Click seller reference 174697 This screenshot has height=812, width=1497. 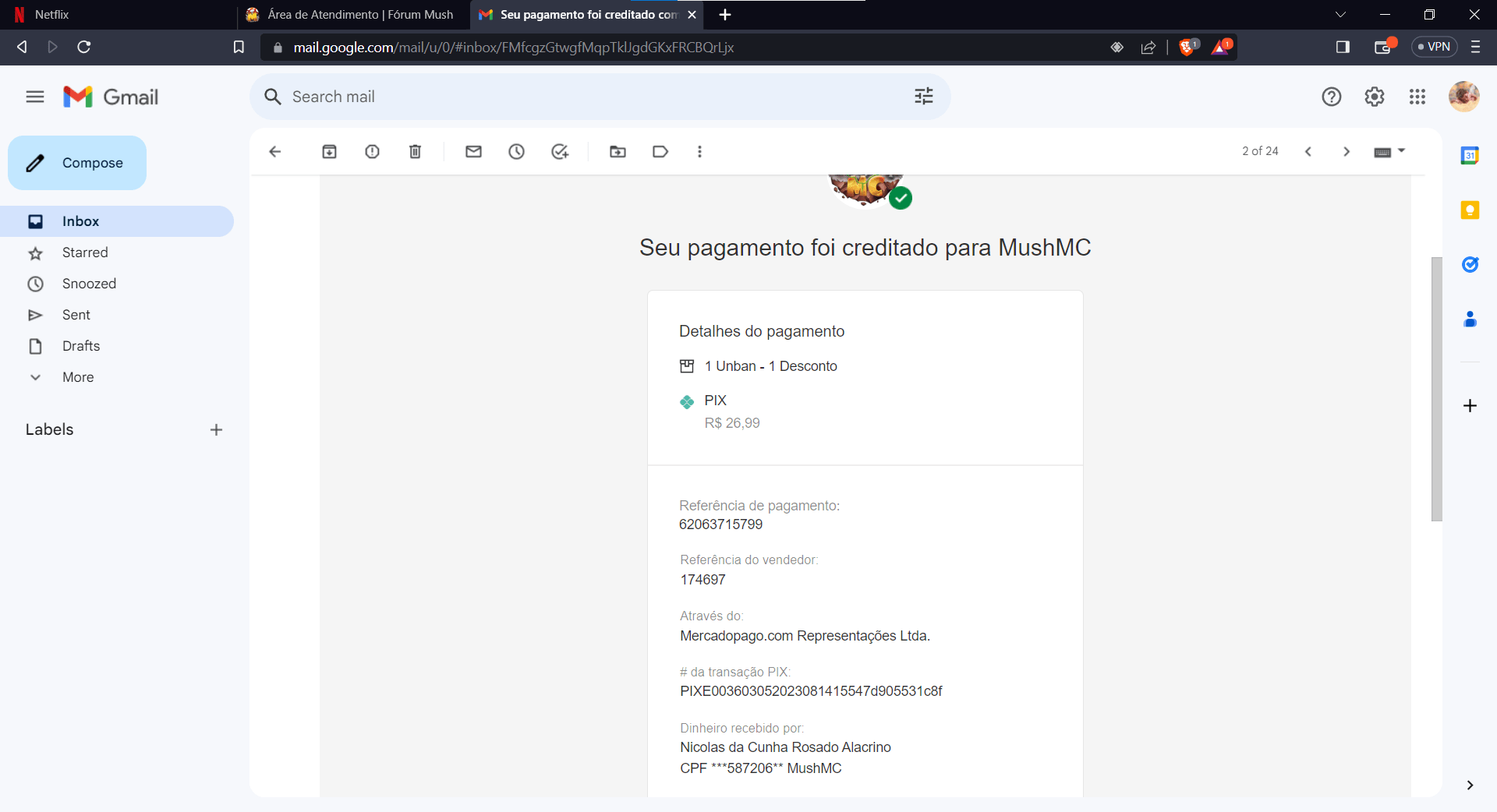(702, 580)
